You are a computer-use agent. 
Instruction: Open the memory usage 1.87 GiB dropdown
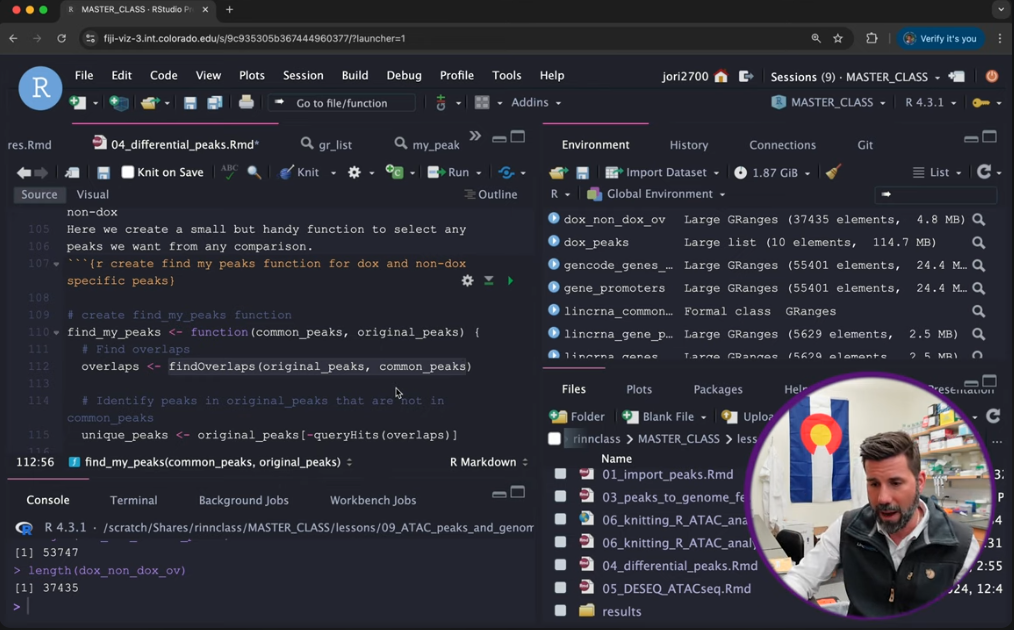tap(772, 173)
